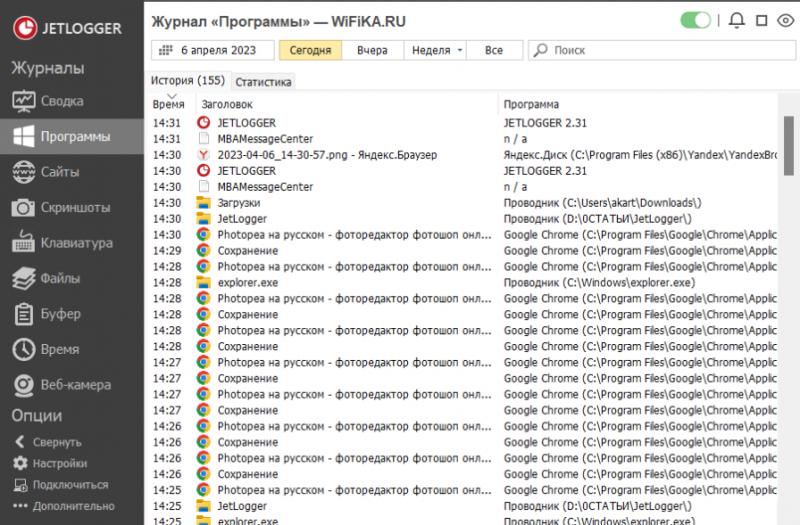800x525 pixels.
Task: Click the Яндекс.Диск program path cell
Action: tap(640, 155)
